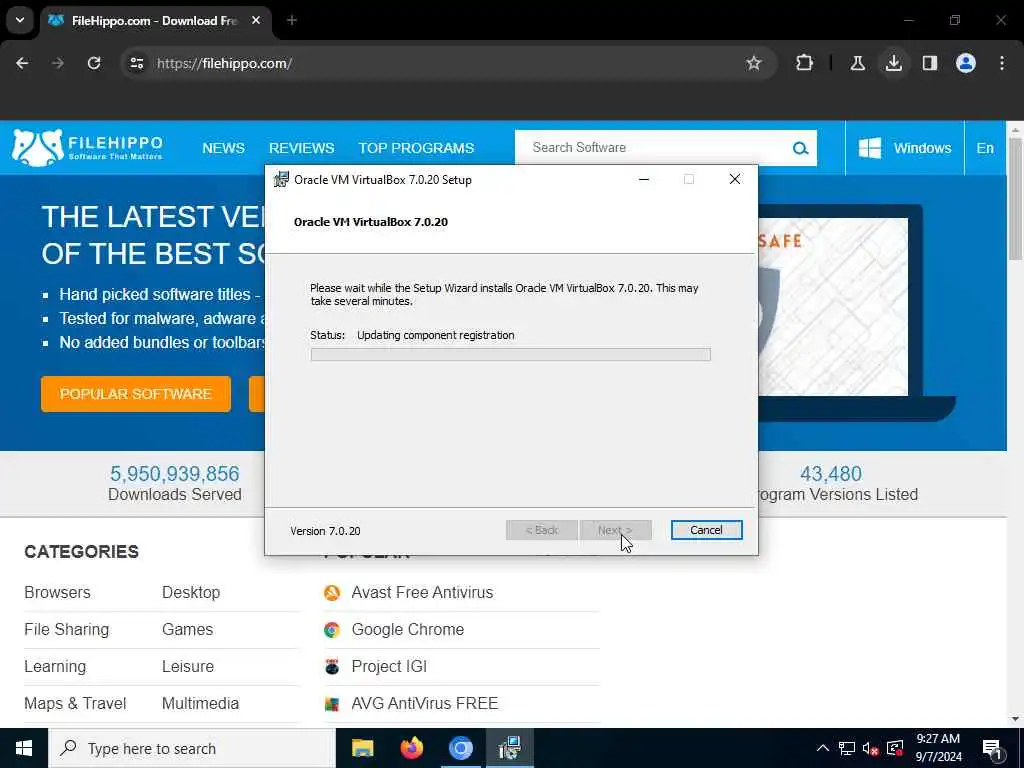Click the FileHippo logo
The height and width of the screenshot is (768, 1024).
(x=87, y=147)
